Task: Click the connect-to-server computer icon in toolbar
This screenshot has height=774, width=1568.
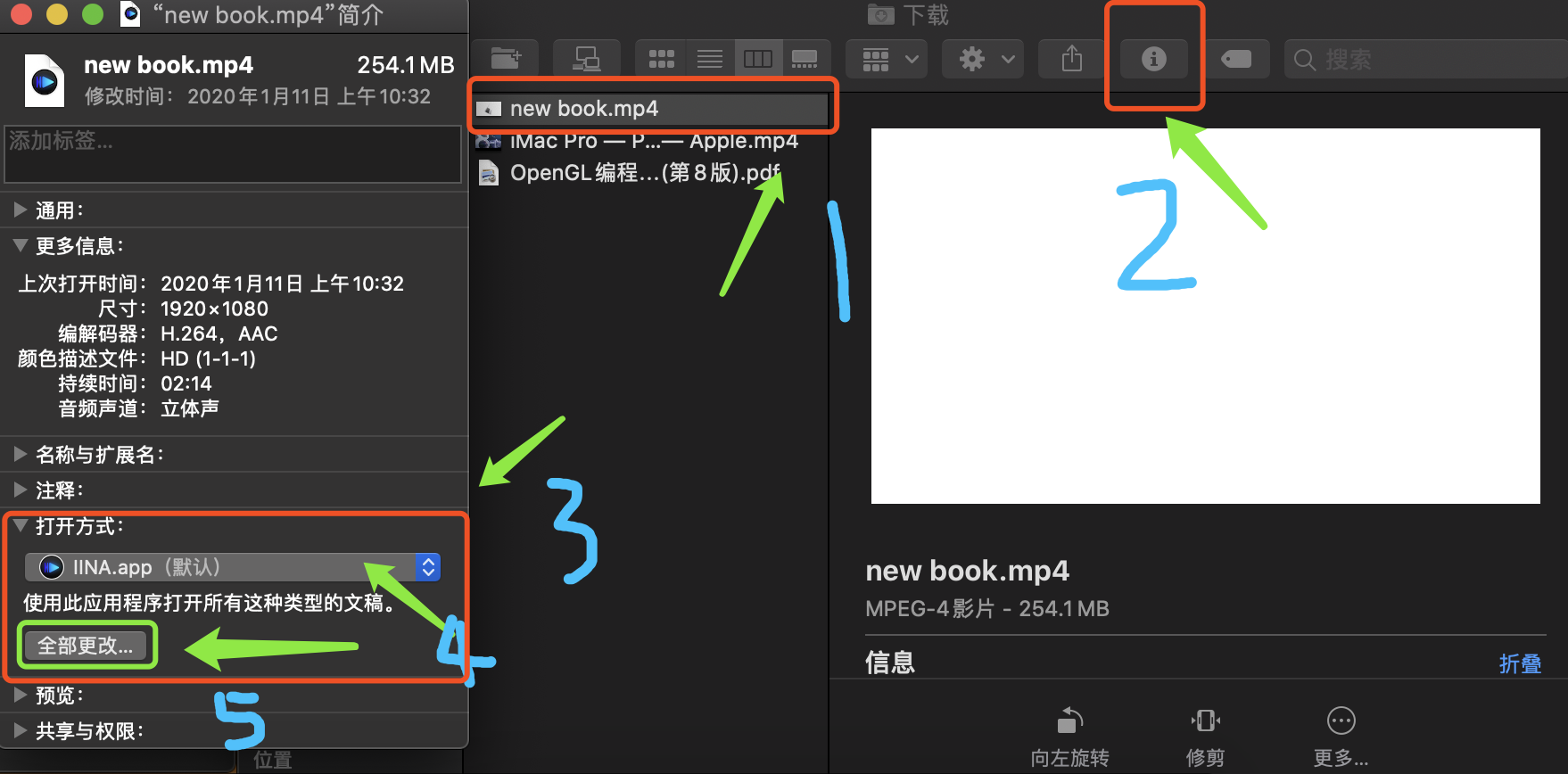Action: tap(586, 59)
